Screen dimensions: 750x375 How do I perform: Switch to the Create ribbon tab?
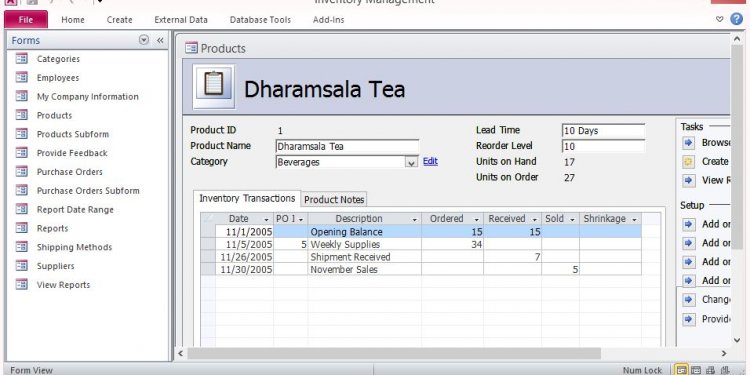tap(120, 20)
